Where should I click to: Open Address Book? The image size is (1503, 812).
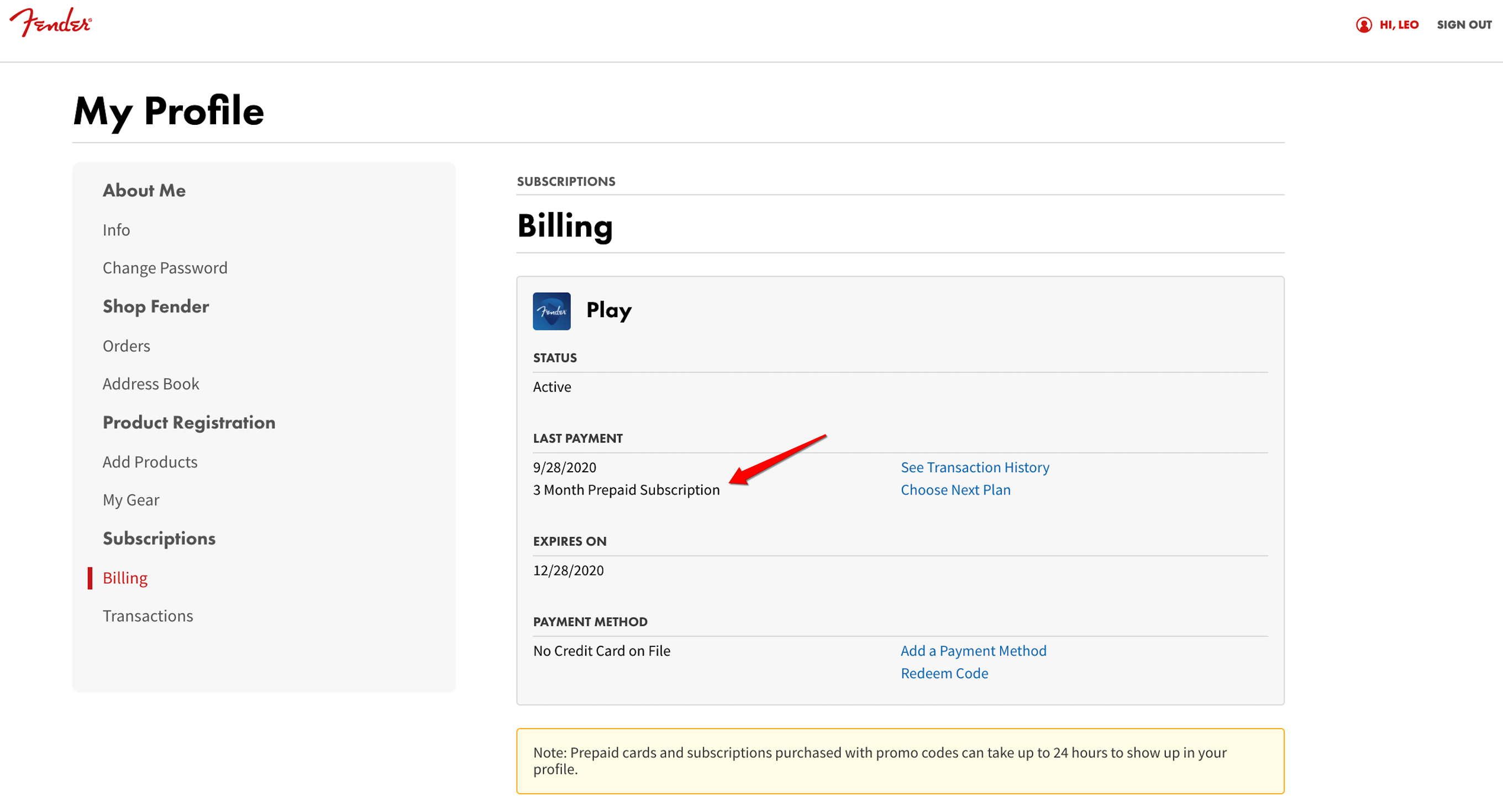[151, 384]
